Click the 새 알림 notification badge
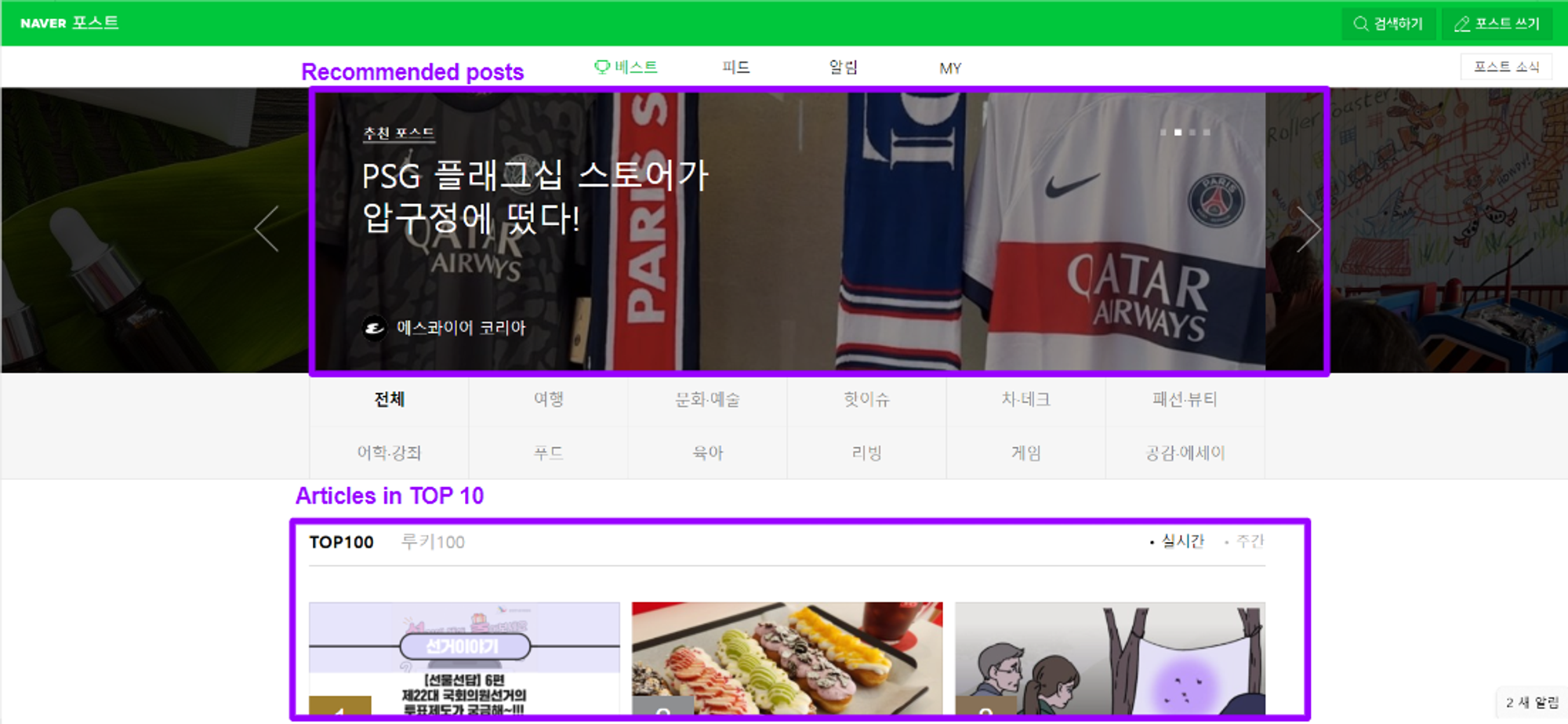The height and width of the screenshot is (724, 1568). (x=1532, y=703)
